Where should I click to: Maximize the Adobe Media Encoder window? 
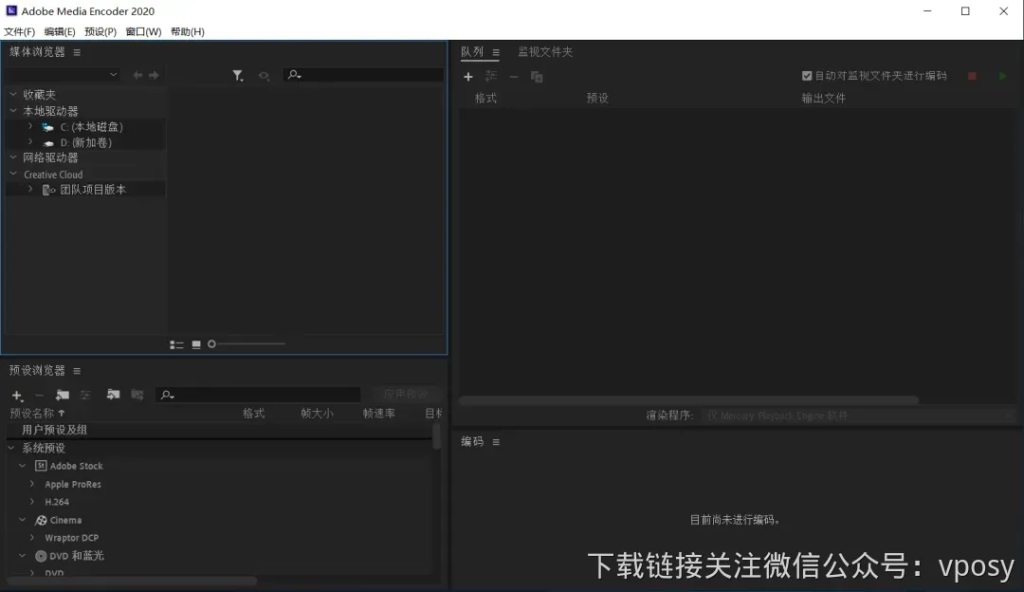(x=965, y=11)
